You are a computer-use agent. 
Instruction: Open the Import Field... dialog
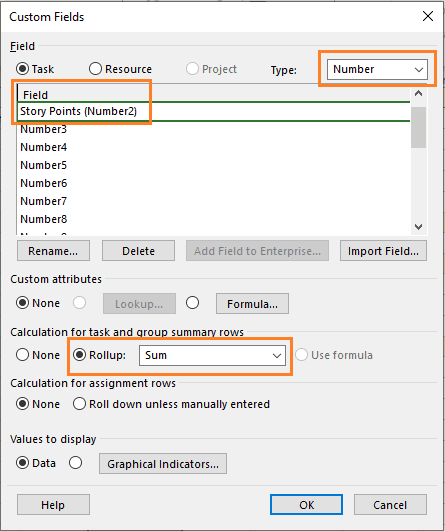point(383,251)
